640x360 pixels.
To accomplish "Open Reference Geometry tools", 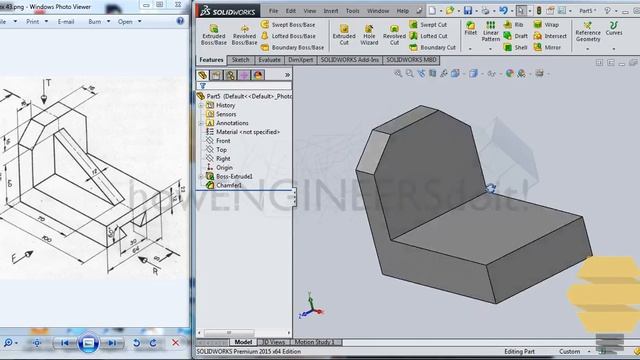I will click(x=588, y=32).
